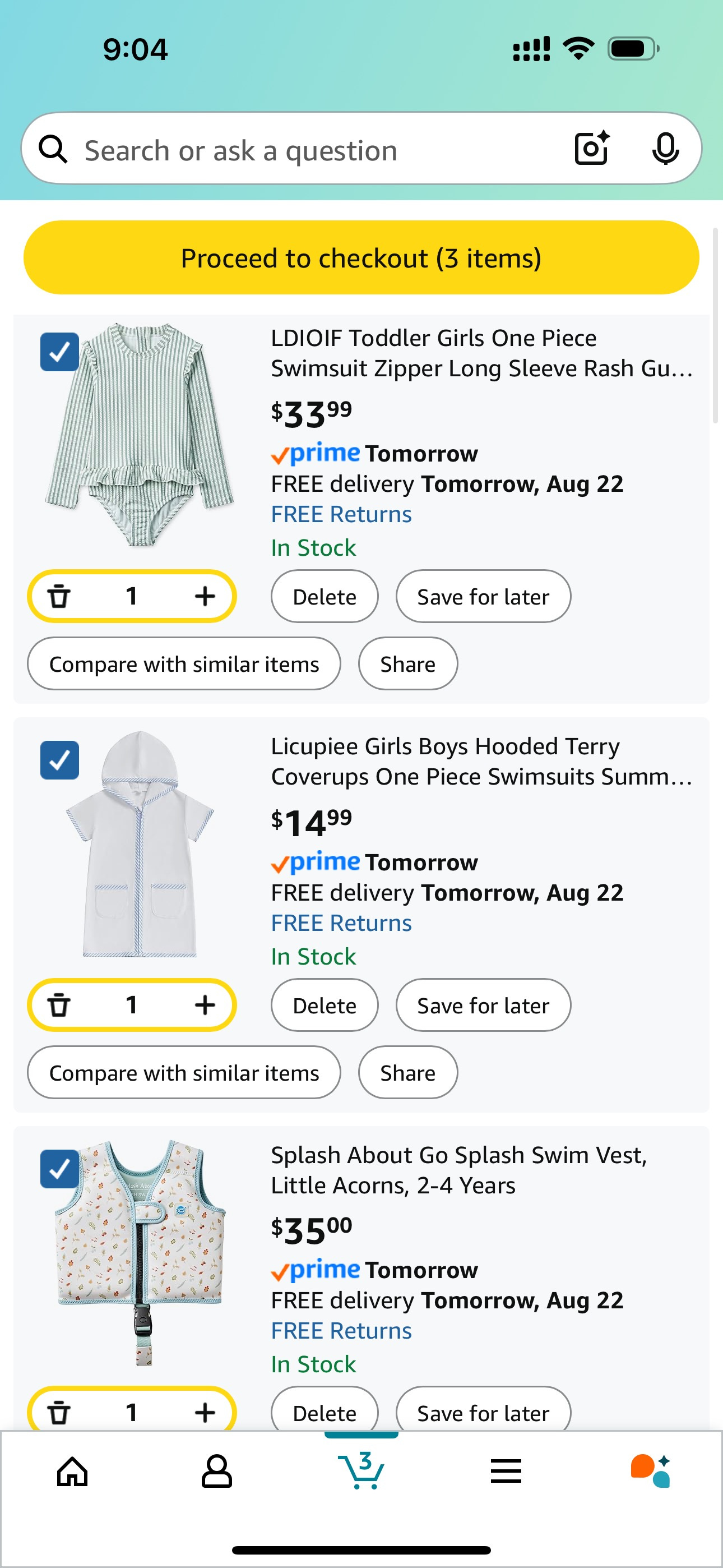Open the account profile tab

click(x=217, y=1472)
